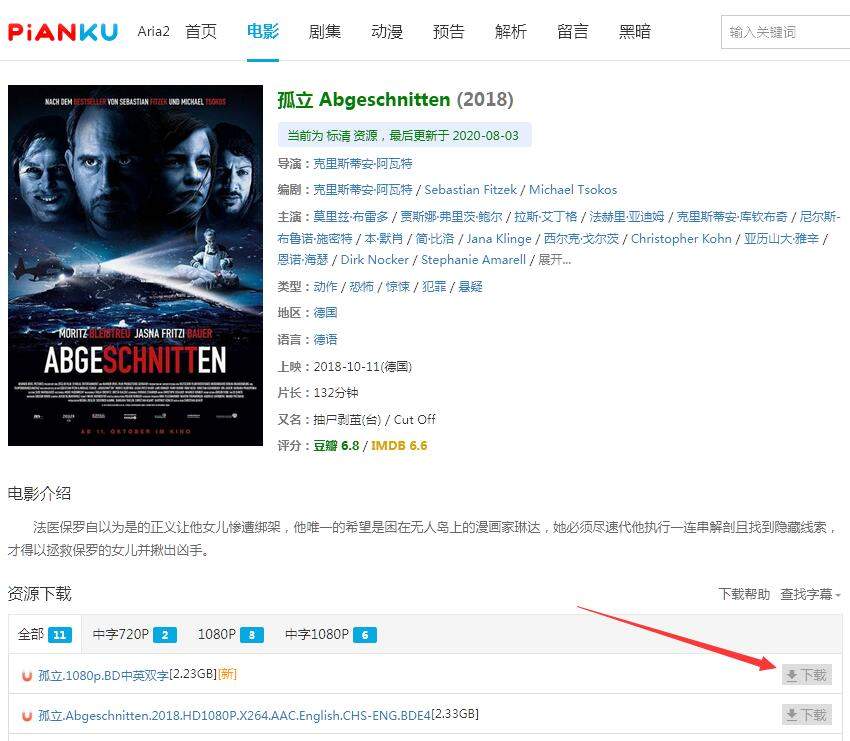Click the Abgeschnitten movie poster
850x741 pixels.
click(135, 266)
